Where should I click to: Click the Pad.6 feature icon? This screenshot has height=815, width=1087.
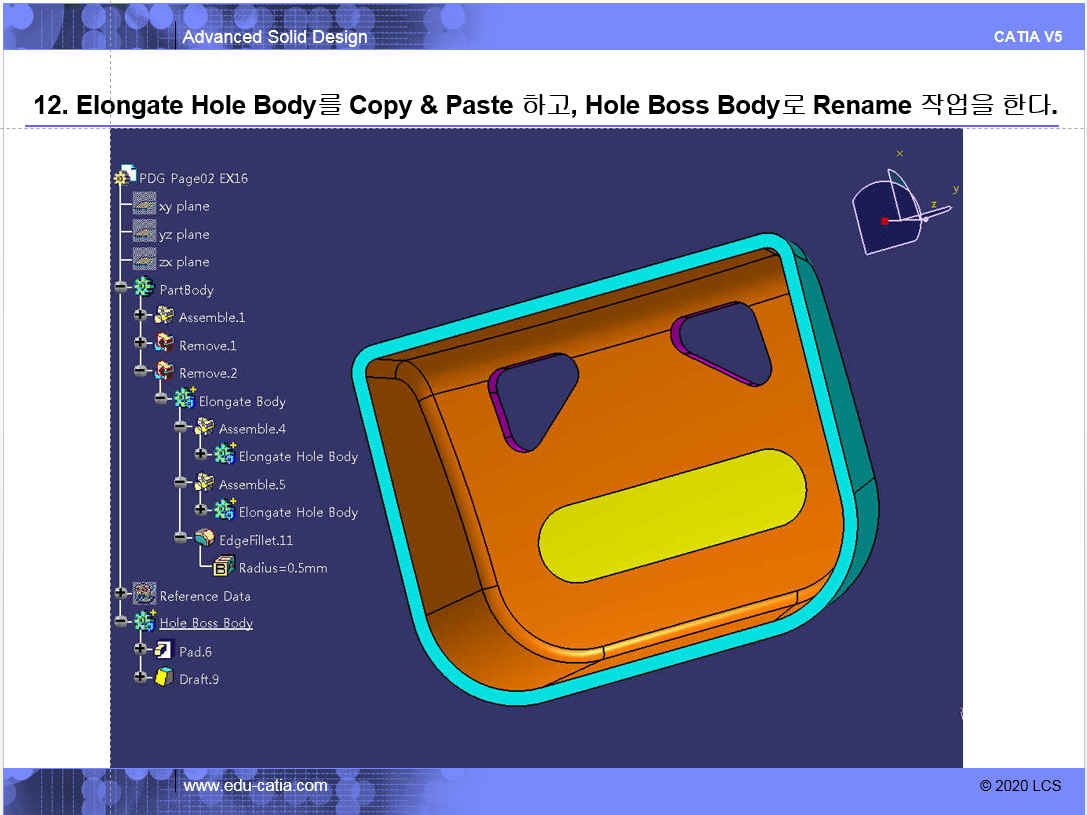coord(164,651)
